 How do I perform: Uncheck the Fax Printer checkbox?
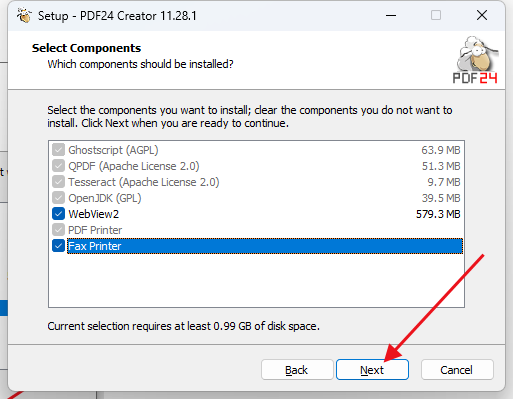[58, 246]
